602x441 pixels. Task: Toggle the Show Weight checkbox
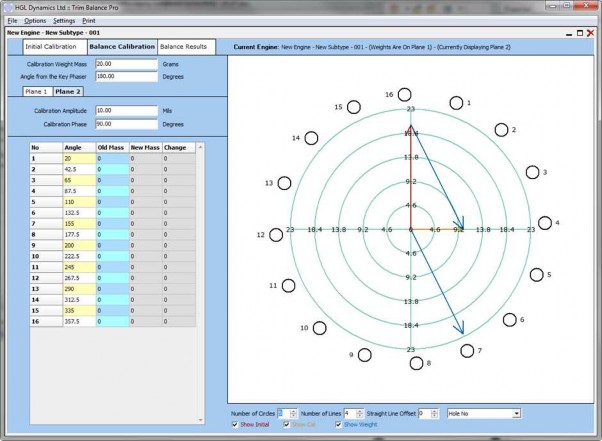[x=337, y=425]
